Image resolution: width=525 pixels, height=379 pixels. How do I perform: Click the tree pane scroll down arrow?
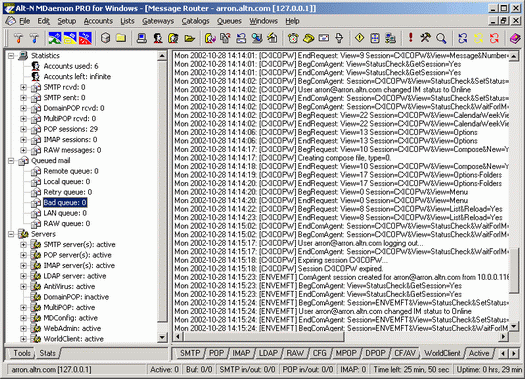[x=162, y=337]
